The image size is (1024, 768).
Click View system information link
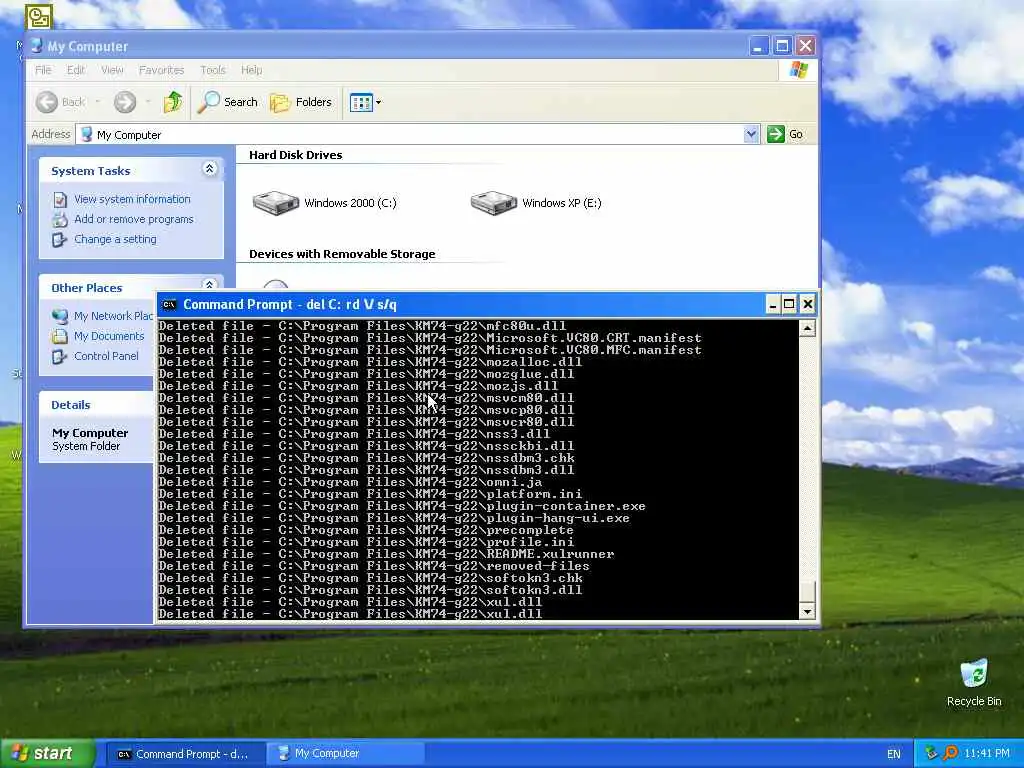click(132, 199)
